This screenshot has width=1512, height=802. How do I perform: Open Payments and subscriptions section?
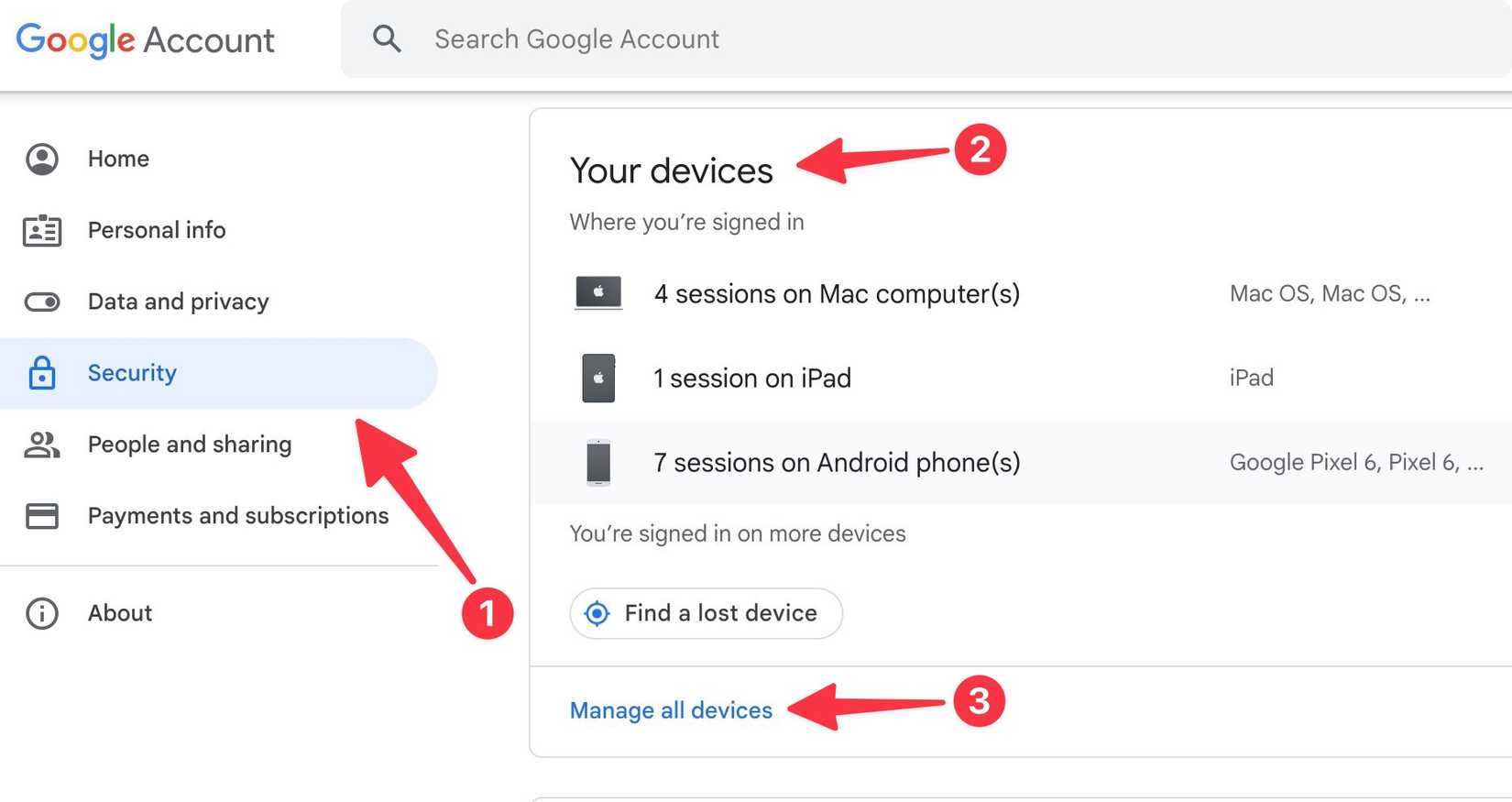pos(238,516)
